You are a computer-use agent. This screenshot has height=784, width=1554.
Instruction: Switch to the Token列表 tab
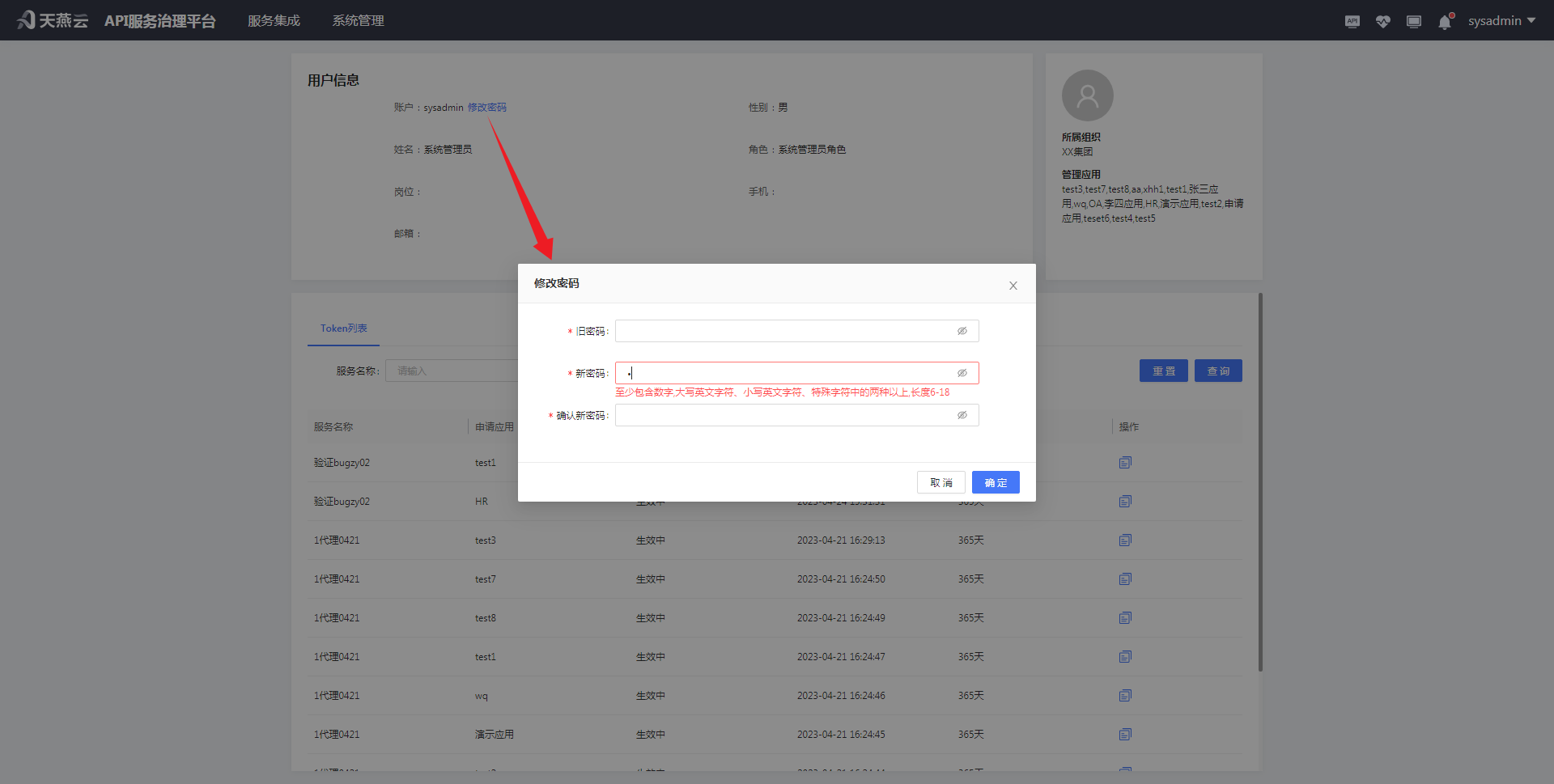point(343,328)
